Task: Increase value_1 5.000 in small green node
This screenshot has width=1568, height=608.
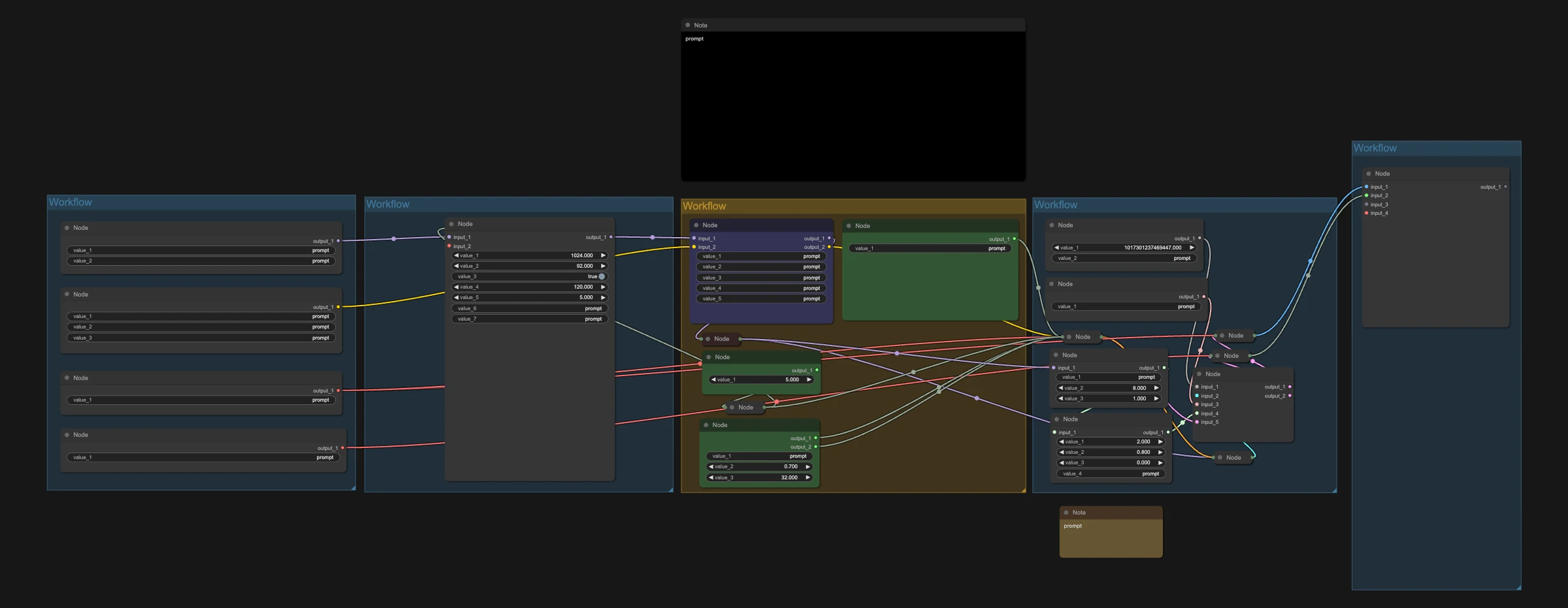Action: click(x=809, y=379)
